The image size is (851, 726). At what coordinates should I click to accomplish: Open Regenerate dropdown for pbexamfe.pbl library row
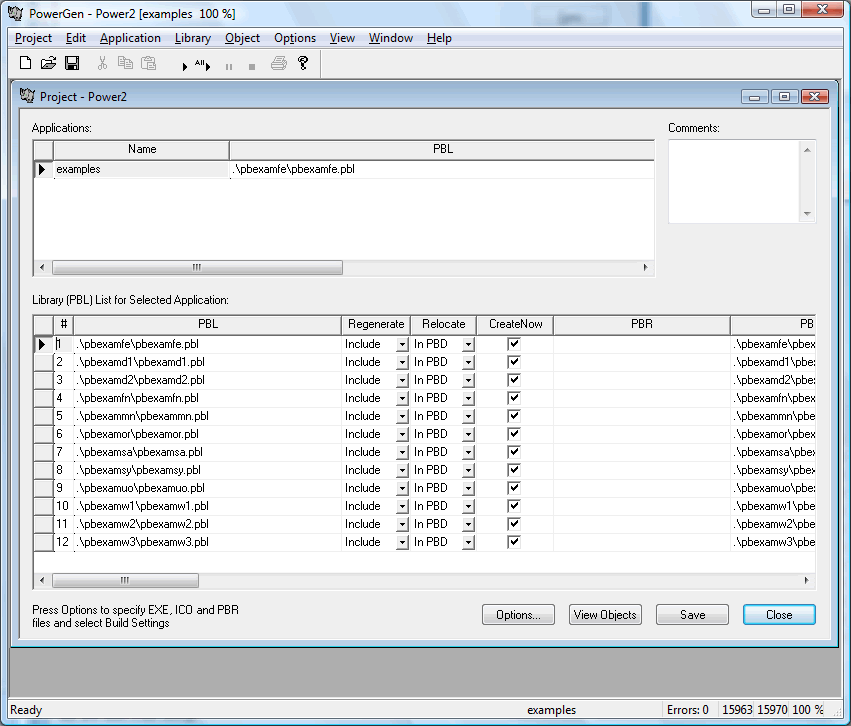(x=402, y=345)
